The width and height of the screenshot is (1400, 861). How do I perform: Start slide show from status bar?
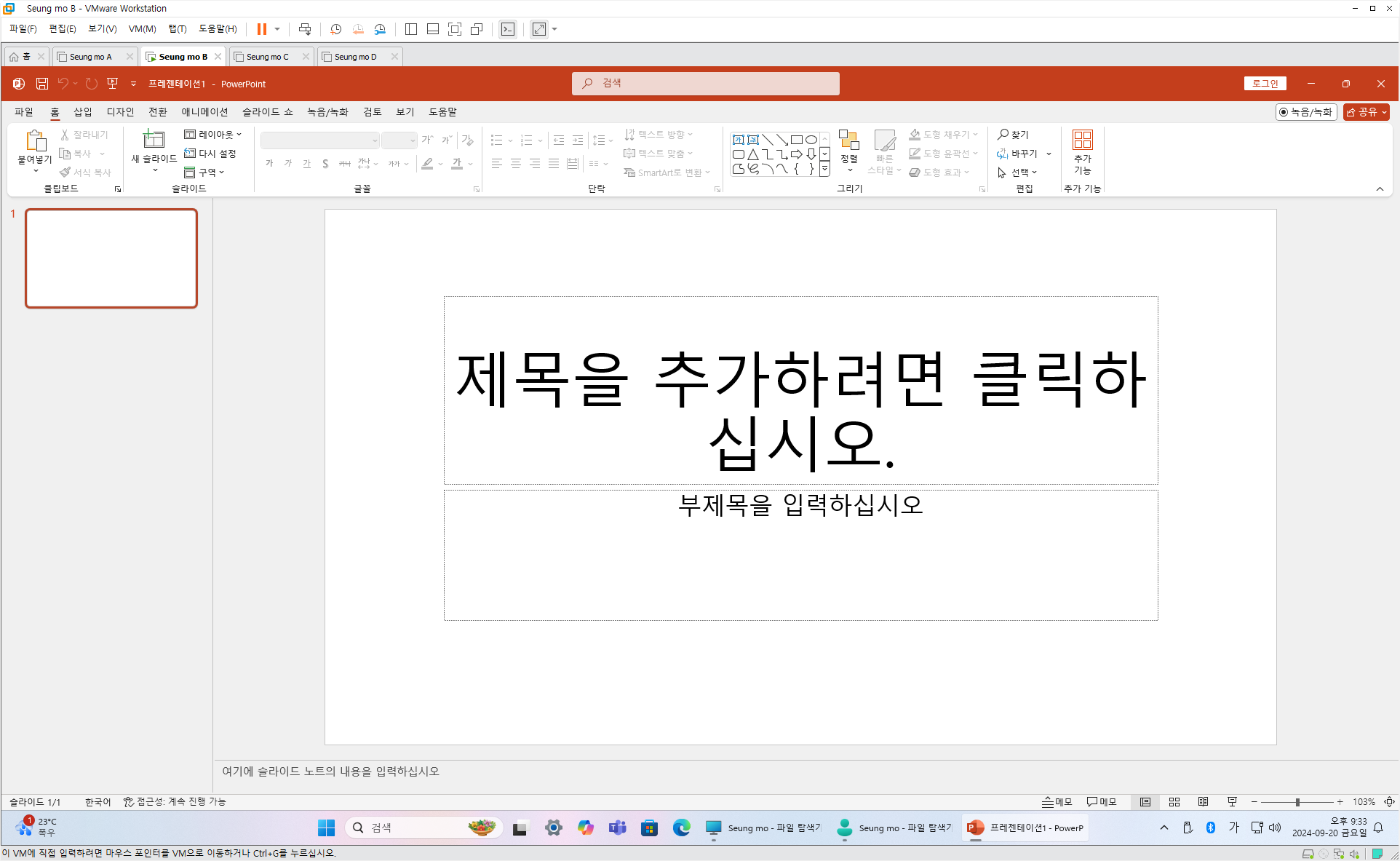click(1232, 802)
